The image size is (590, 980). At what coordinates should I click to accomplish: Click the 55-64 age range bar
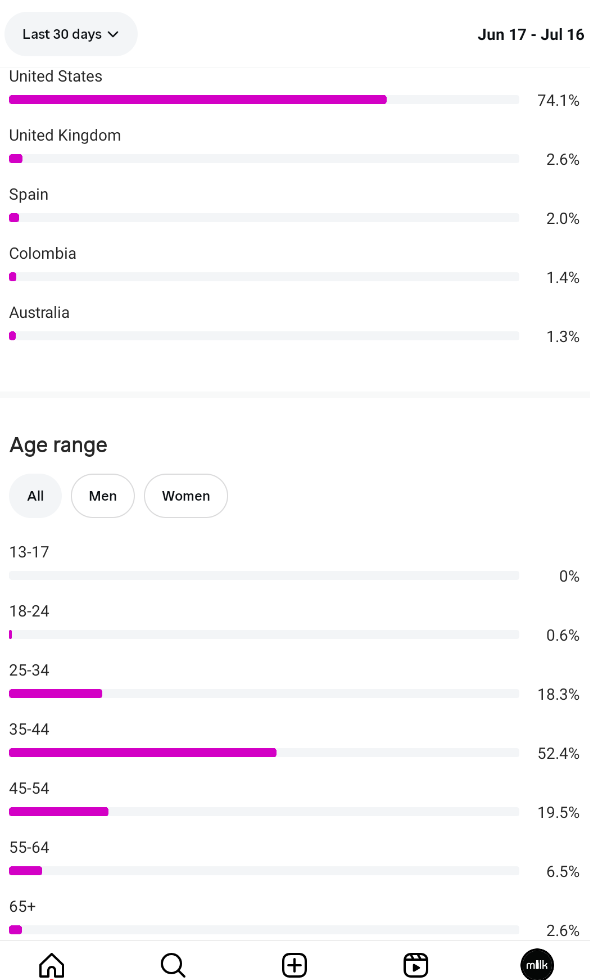[x=264, y=871]
